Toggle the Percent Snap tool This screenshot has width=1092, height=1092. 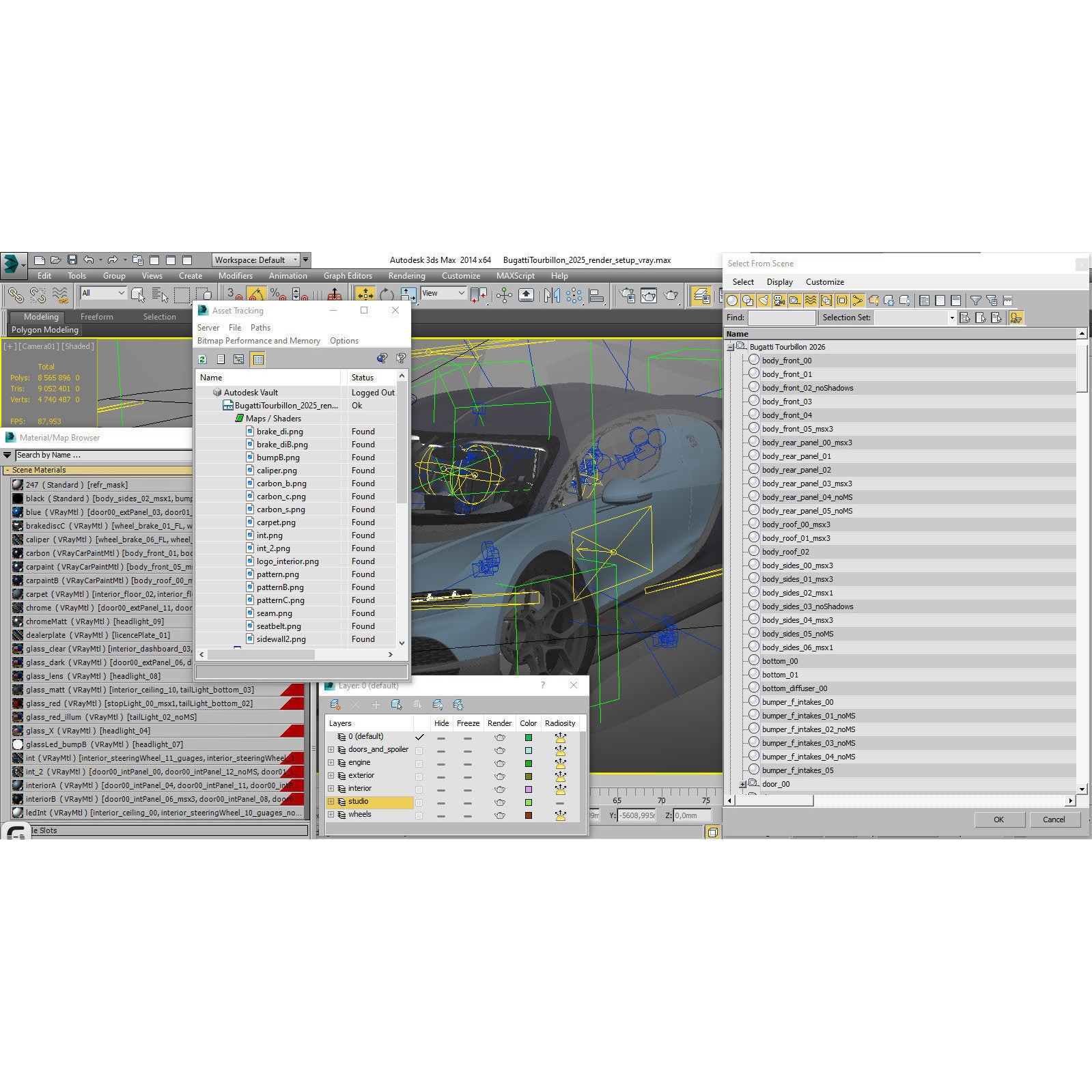click(278, 295)
